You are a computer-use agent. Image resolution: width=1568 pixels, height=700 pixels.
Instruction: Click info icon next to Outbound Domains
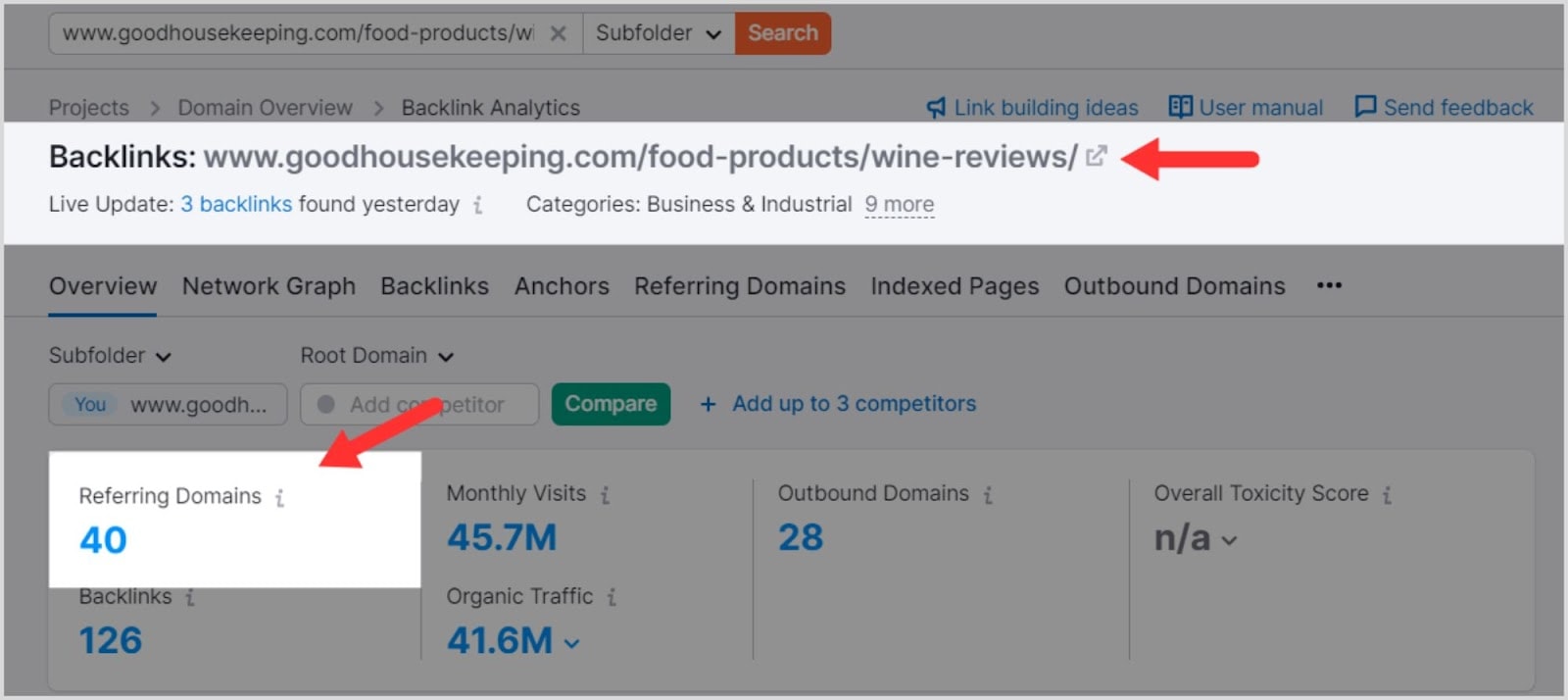pos(988,495)
